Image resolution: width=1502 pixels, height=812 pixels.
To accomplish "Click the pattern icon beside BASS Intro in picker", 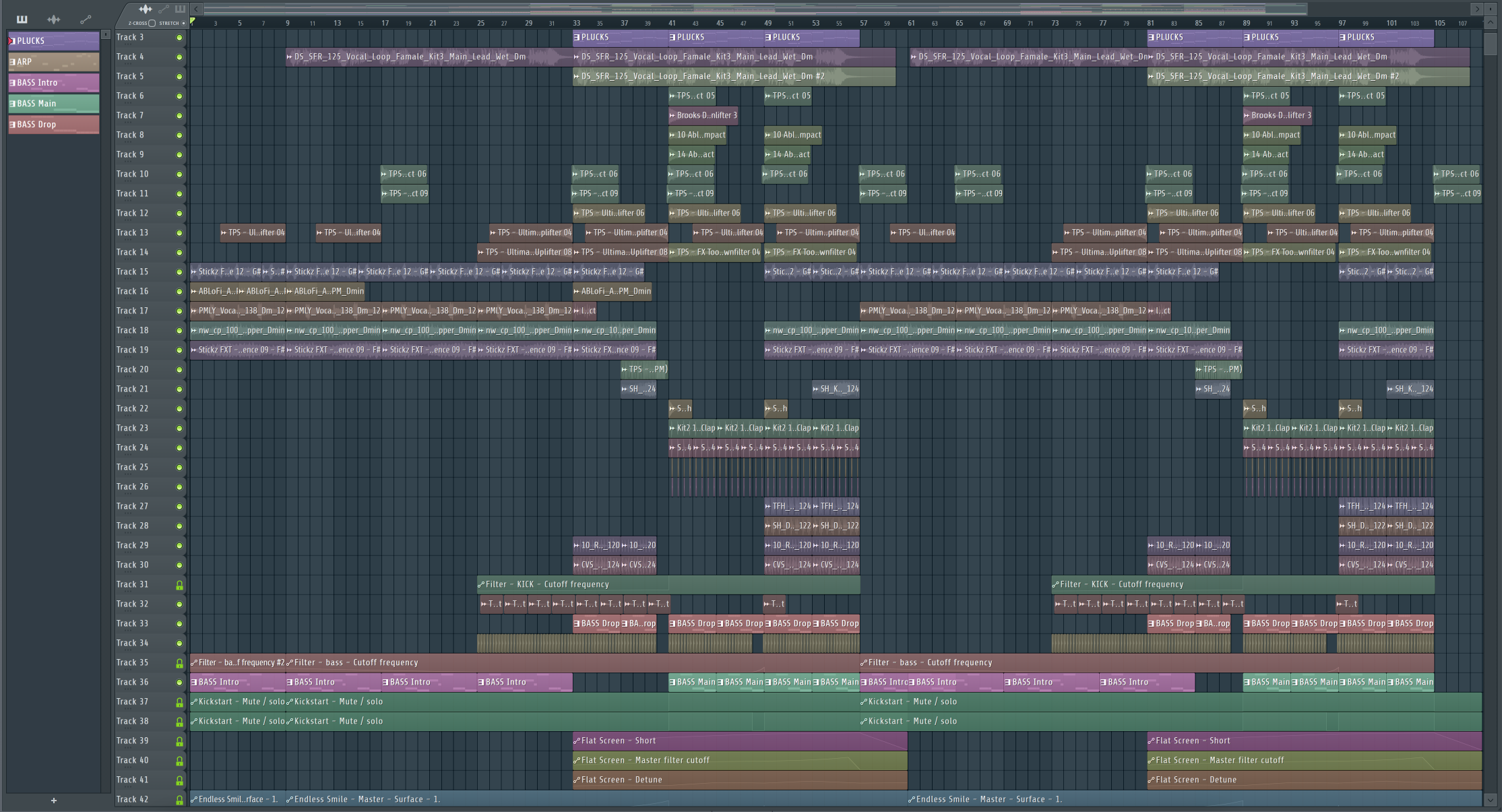I will pyautogui.click(x=12, y=82).
